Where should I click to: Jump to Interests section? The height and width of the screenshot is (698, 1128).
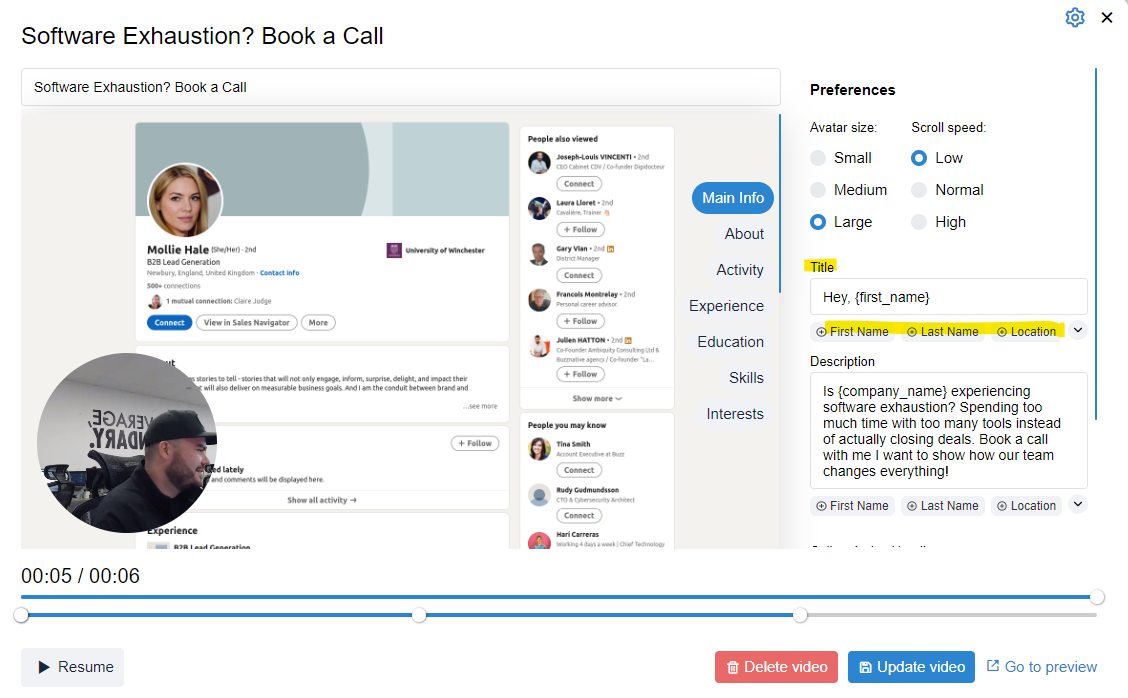click(x=734, y=414)
